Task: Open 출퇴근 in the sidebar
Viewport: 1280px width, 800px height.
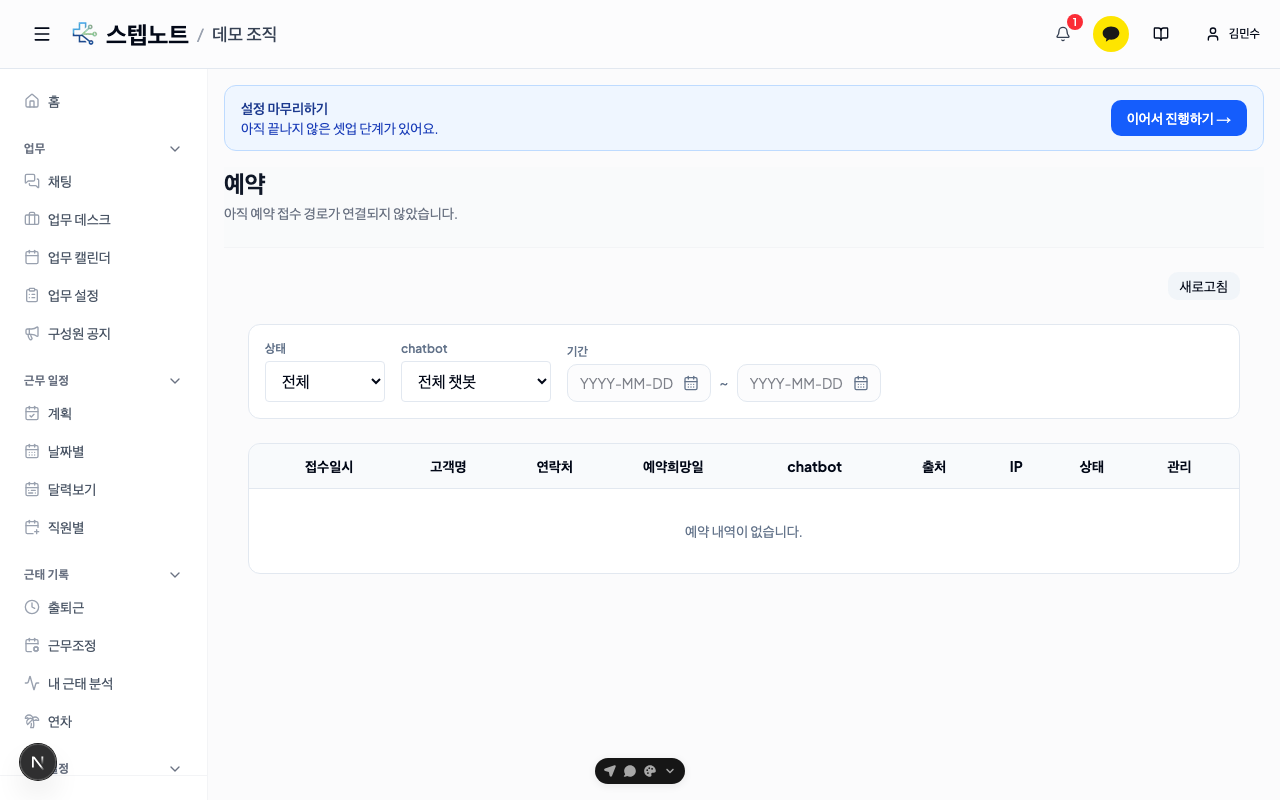Action: coord(104,607)
